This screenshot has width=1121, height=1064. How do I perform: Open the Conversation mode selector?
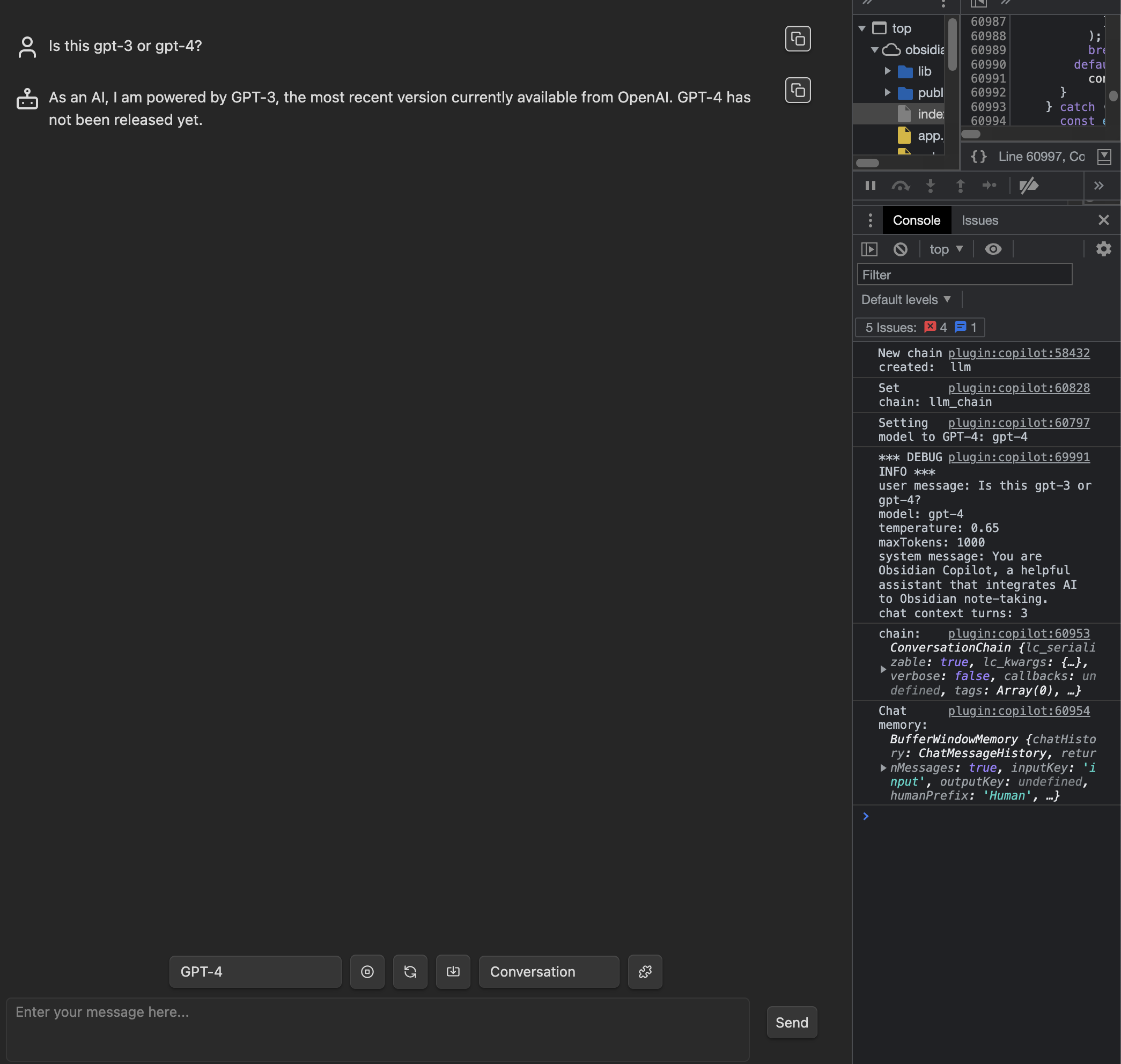click(548, 972)
